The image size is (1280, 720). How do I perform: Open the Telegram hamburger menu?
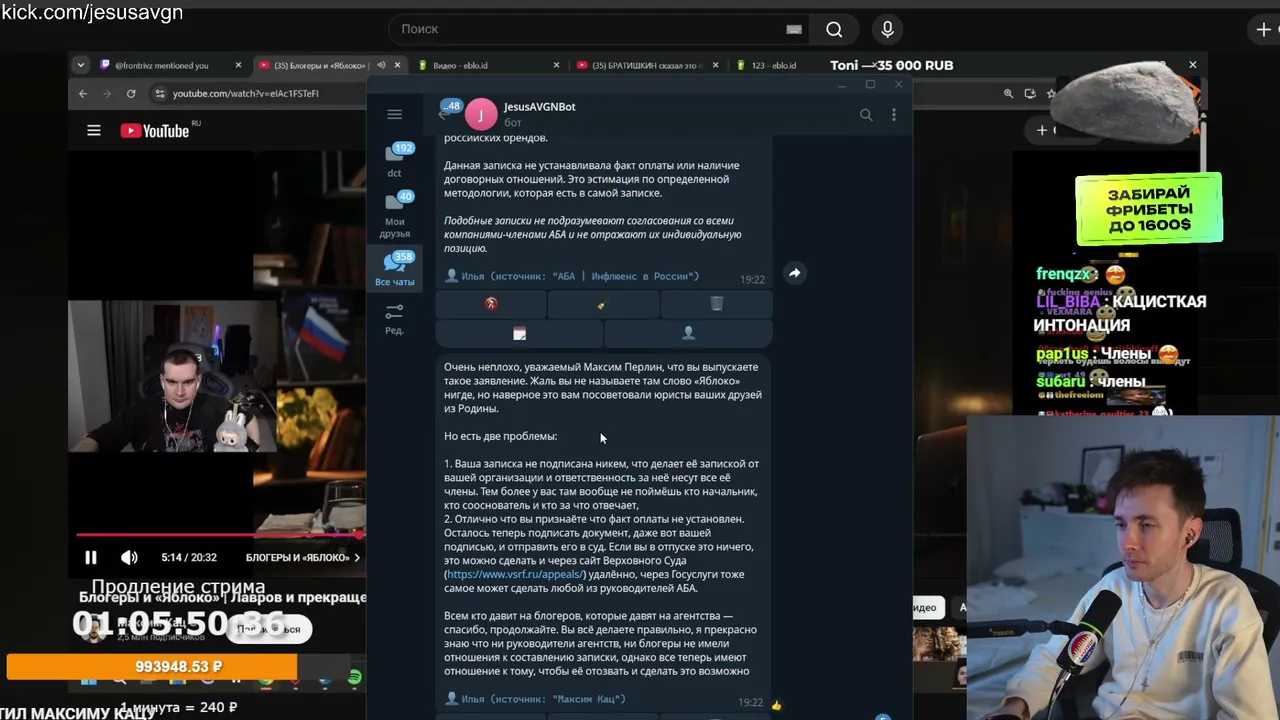[x=394, y=114]
